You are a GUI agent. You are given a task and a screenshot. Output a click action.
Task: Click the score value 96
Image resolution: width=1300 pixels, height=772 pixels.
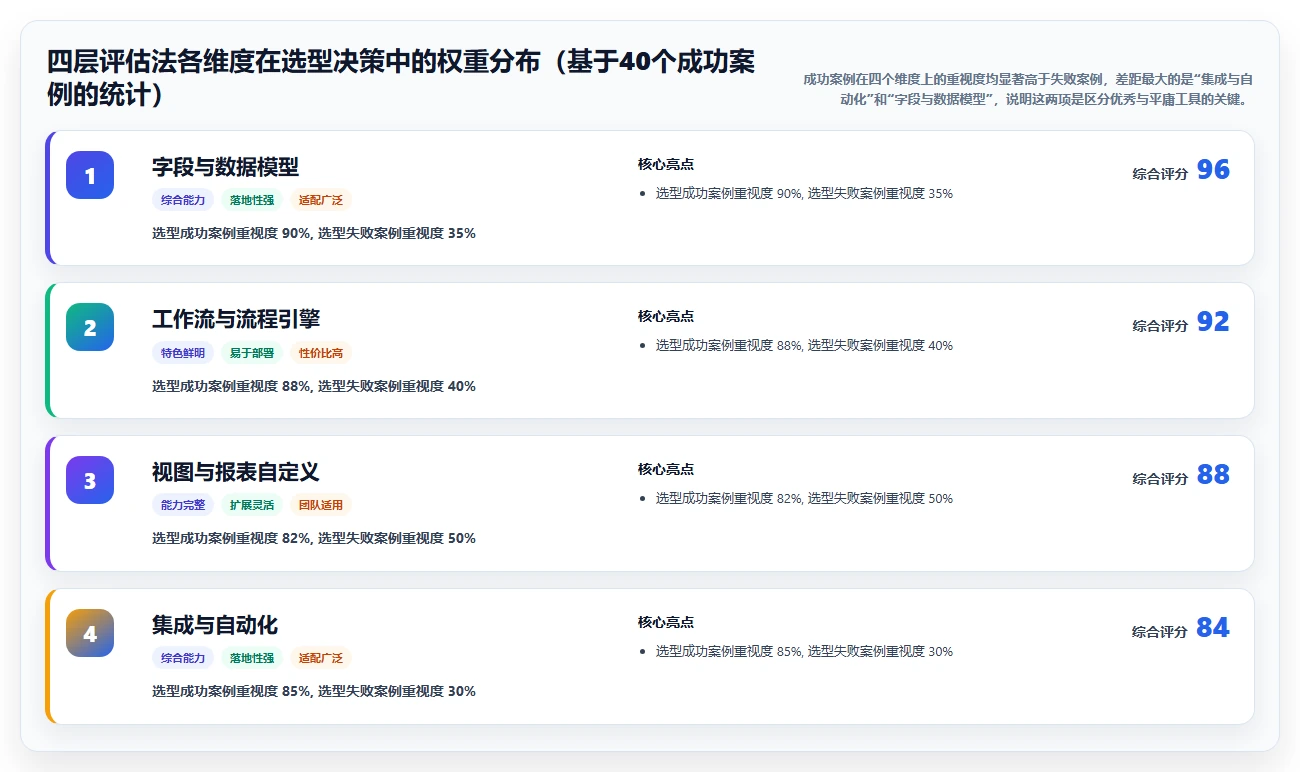tap(1213, 170)
